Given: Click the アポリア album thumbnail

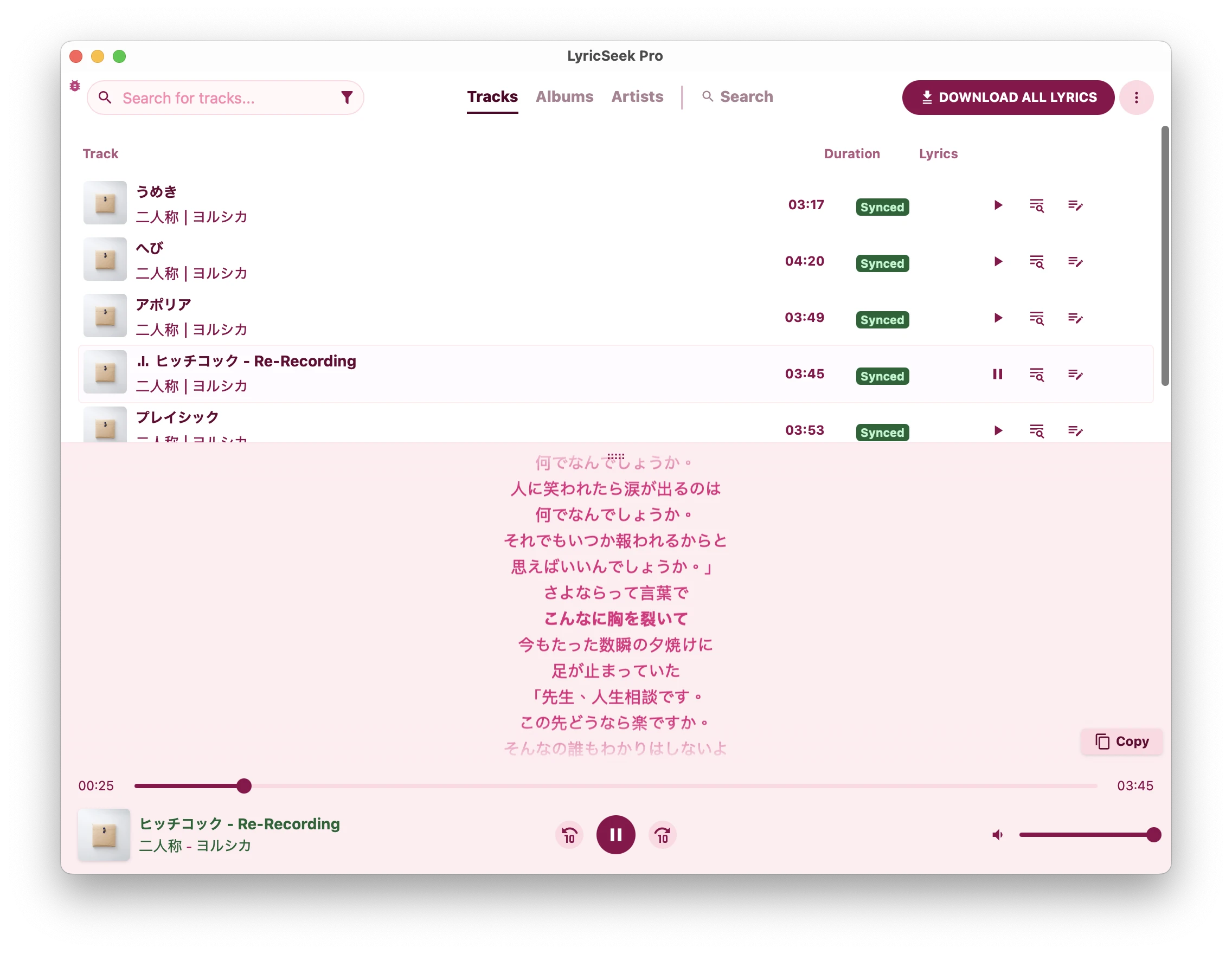Looking at the screenshot, I should tap(105, 316).
